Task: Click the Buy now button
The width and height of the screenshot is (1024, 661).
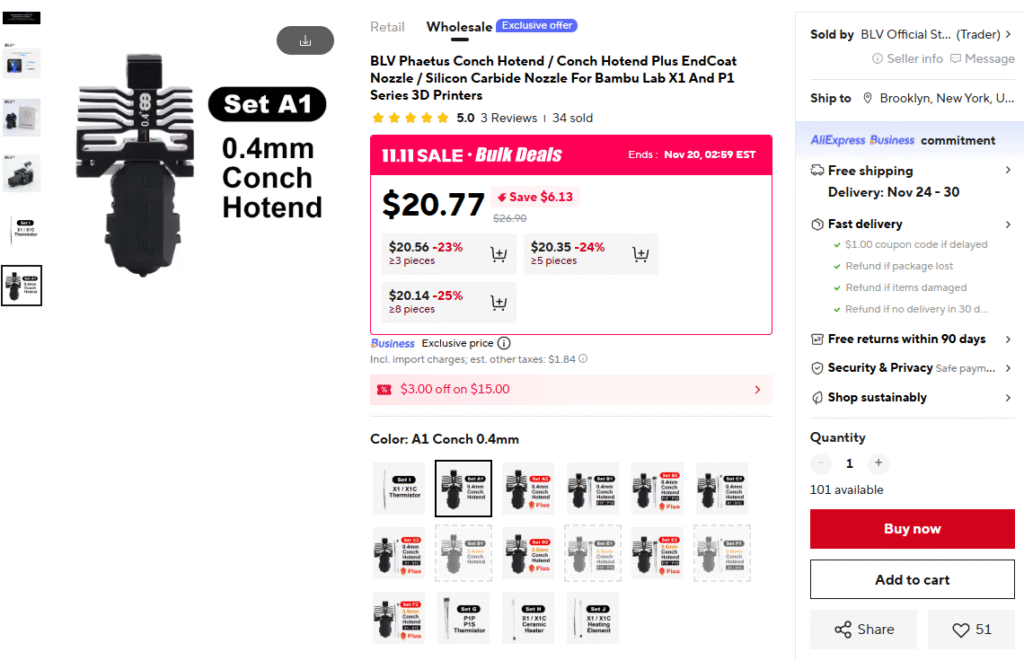Action: tap(912, 529)
